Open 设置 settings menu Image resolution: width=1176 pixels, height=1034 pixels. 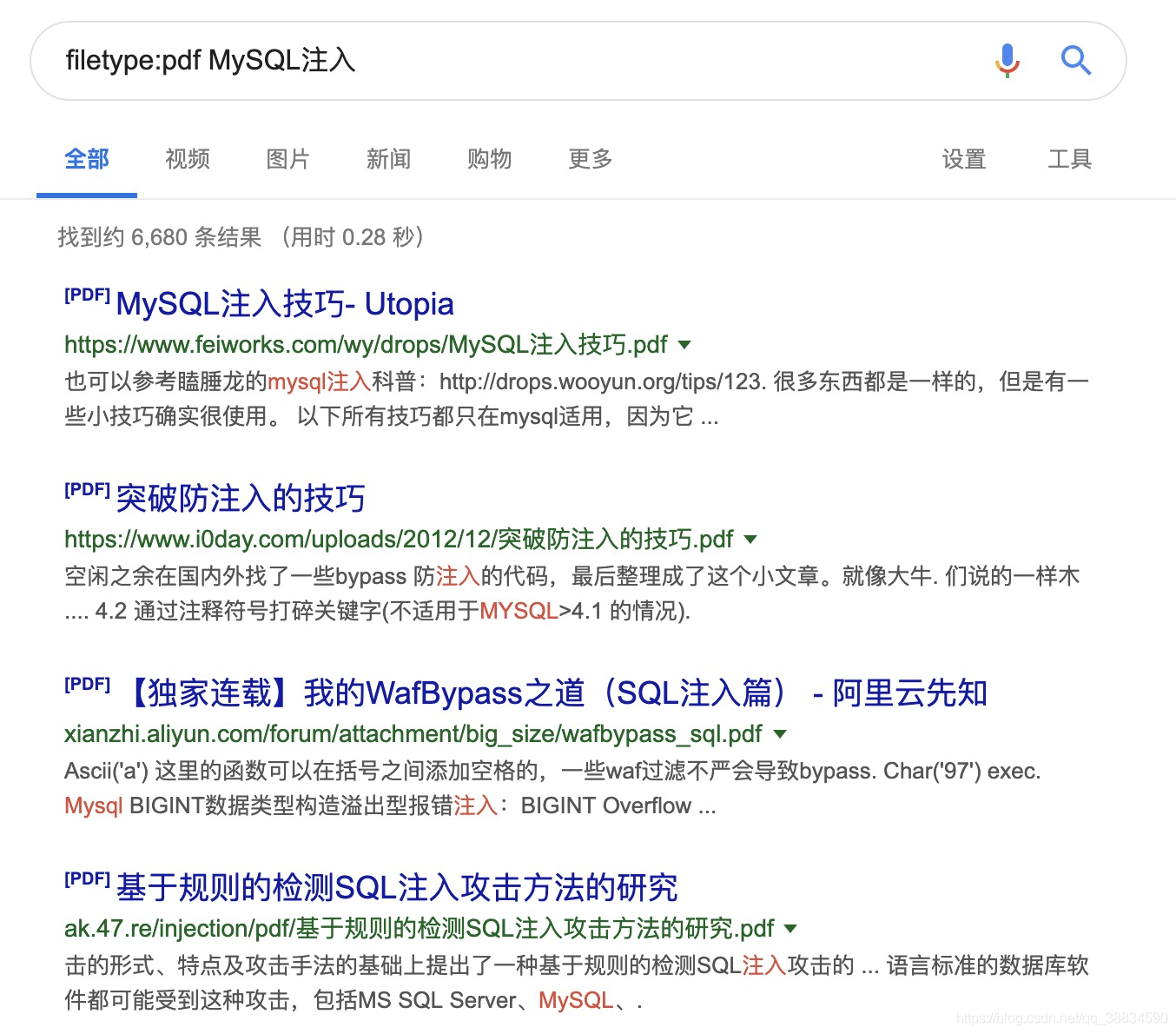point(964,159)
